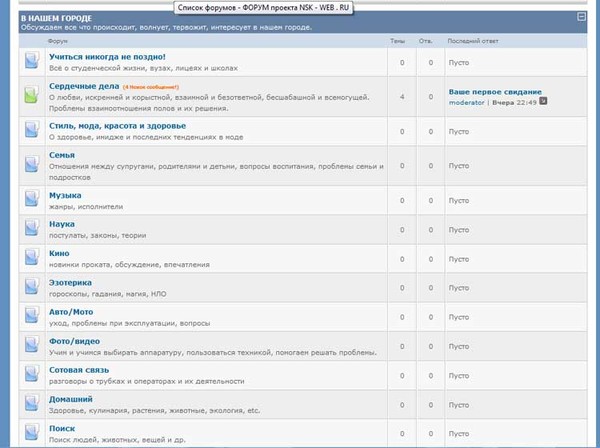Open the Кино forum
Viewport: 600px width, 448px height.
point(59,253)
